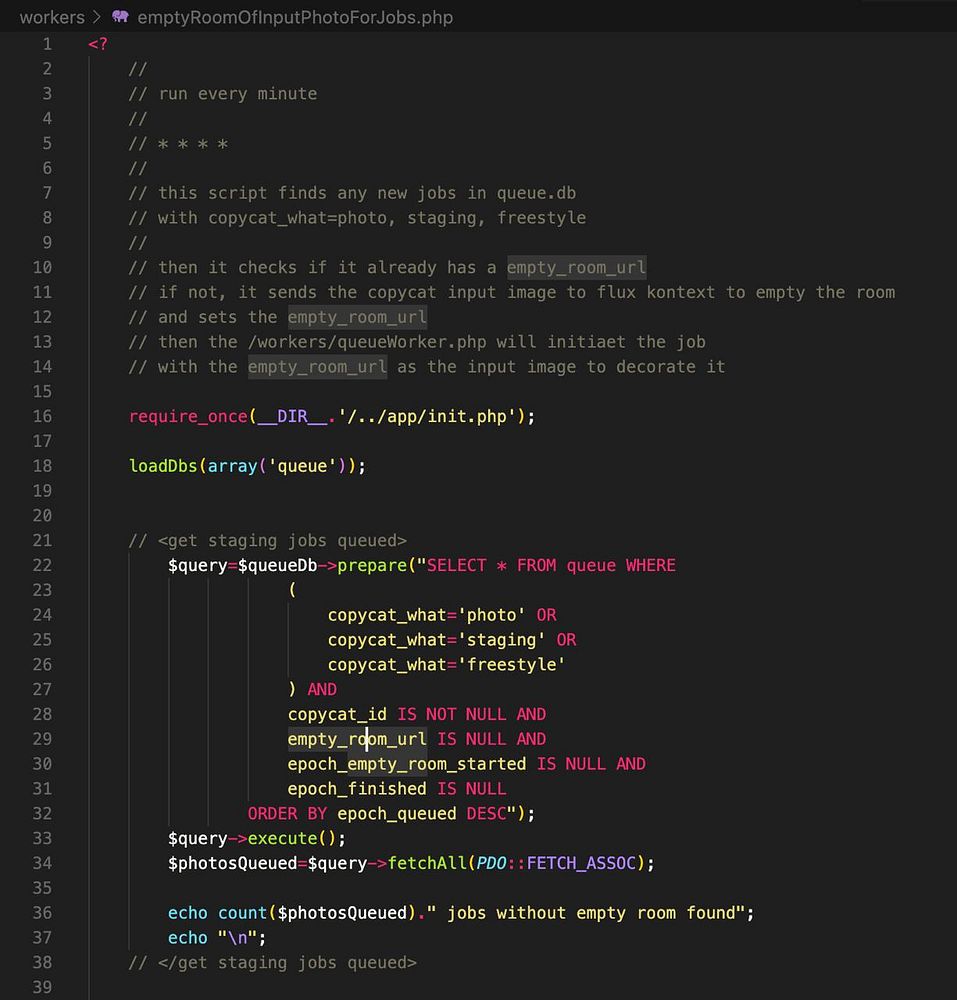Screen dimensions: 957x1000
Task: Click the "workers" breadcrumb folder
Action: (52, 17)
